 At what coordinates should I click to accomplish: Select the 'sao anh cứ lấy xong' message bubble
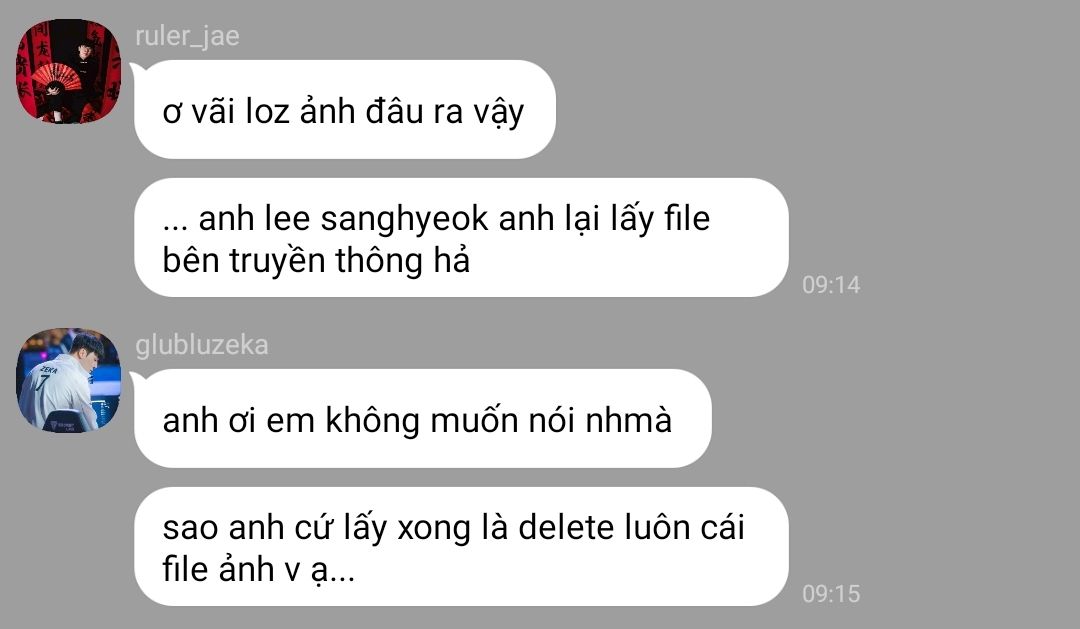coord(461,546)
